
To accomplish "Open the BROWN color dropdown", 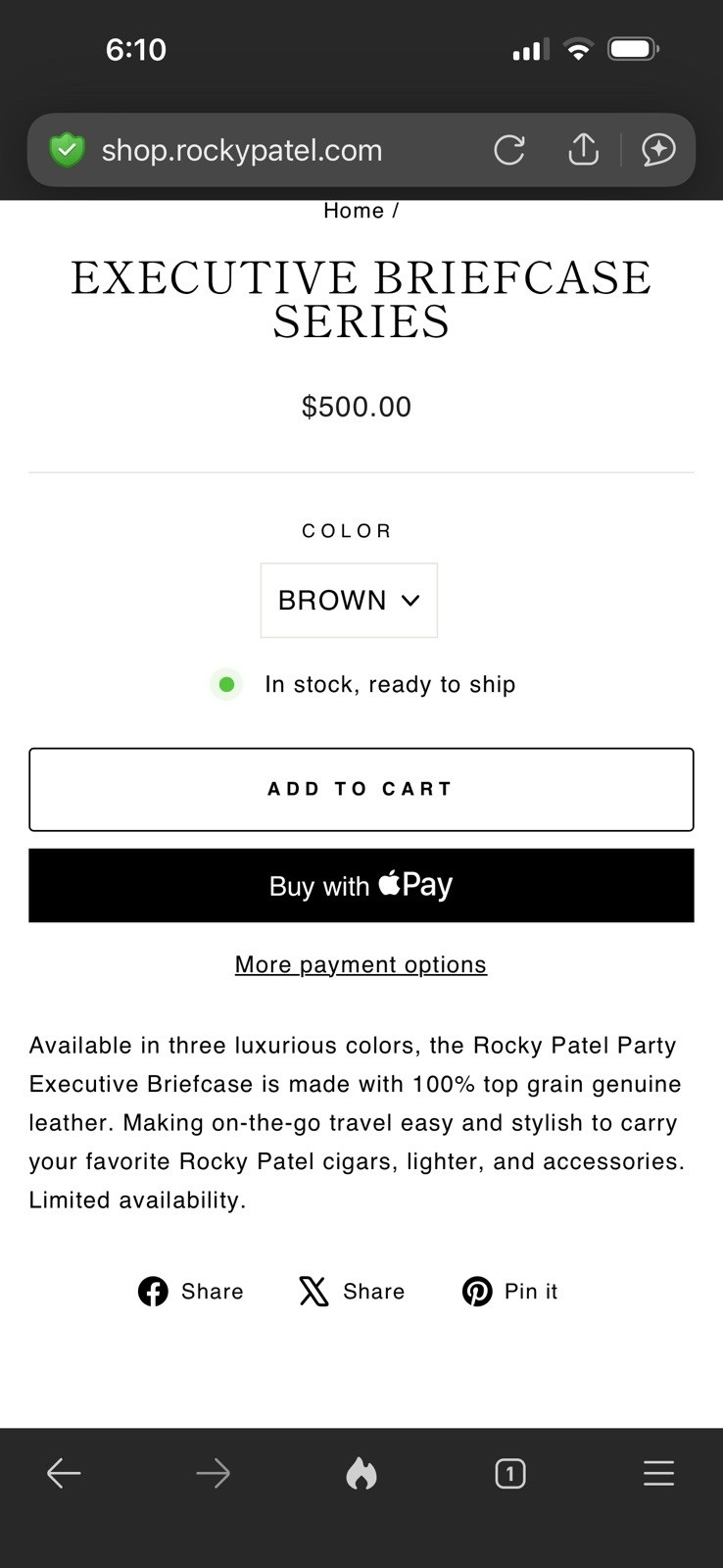I will 333,600.
